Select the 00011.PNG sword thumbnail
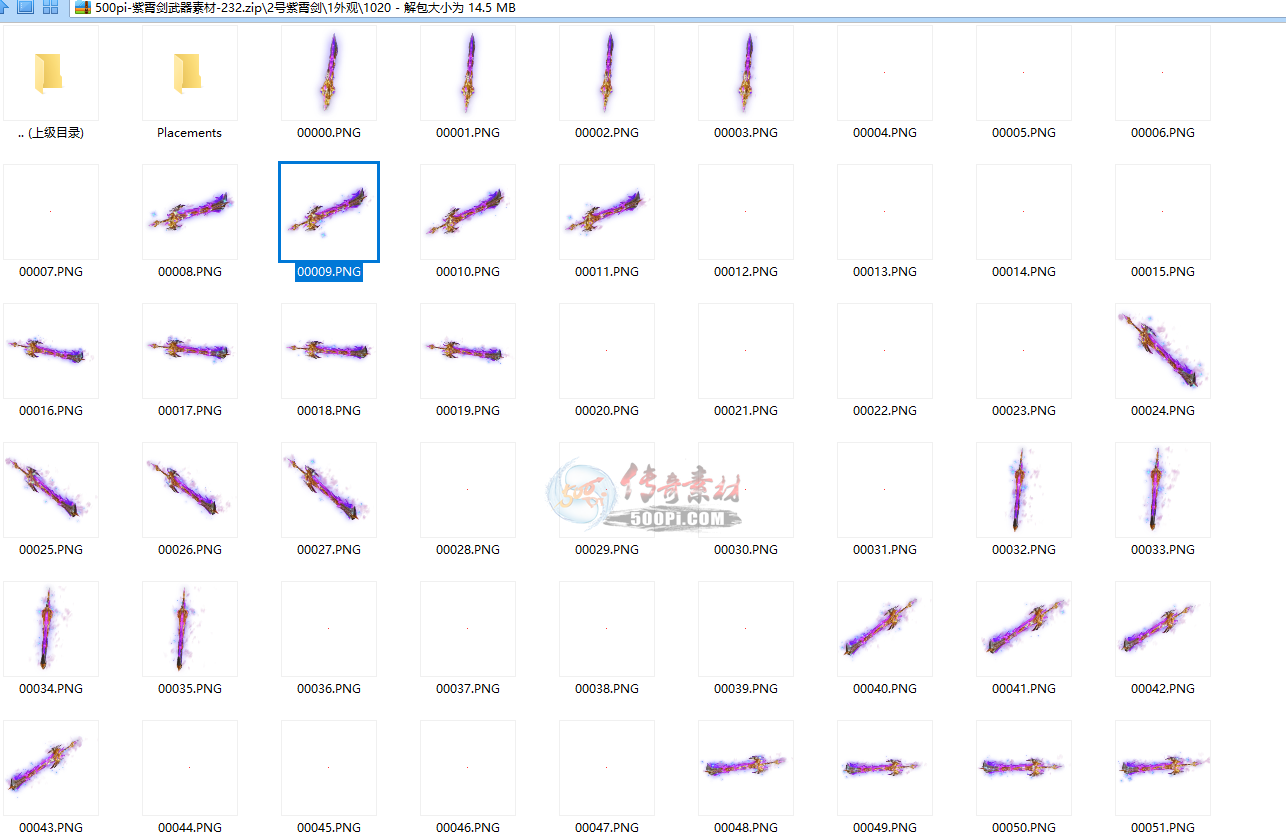The height and width of the screenshot is (837, 1286). coord(607,212)
